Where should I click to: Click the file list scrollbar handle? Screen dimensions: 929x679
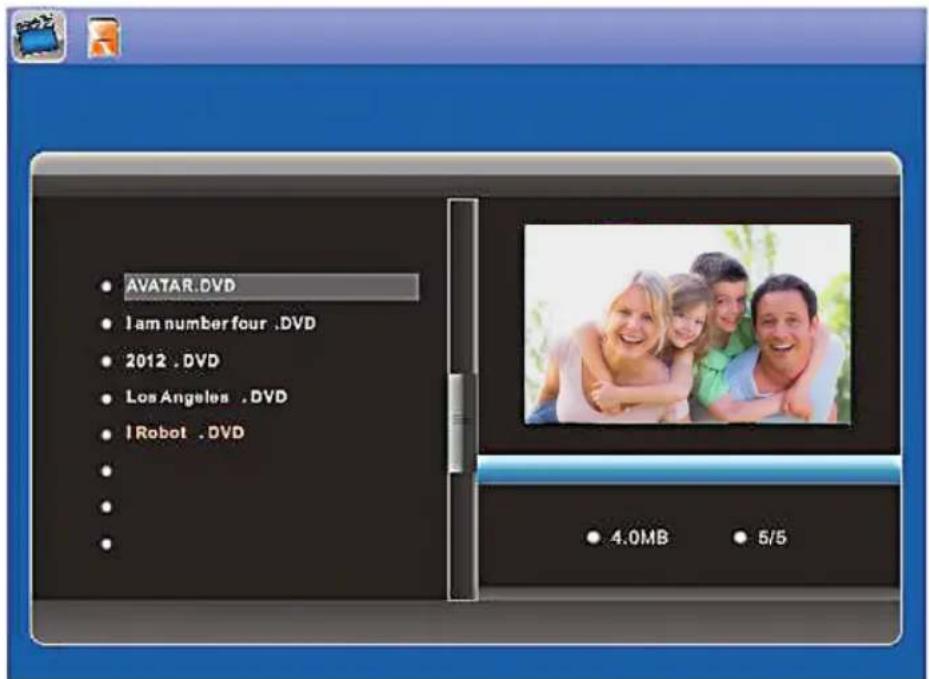[461, 423]
